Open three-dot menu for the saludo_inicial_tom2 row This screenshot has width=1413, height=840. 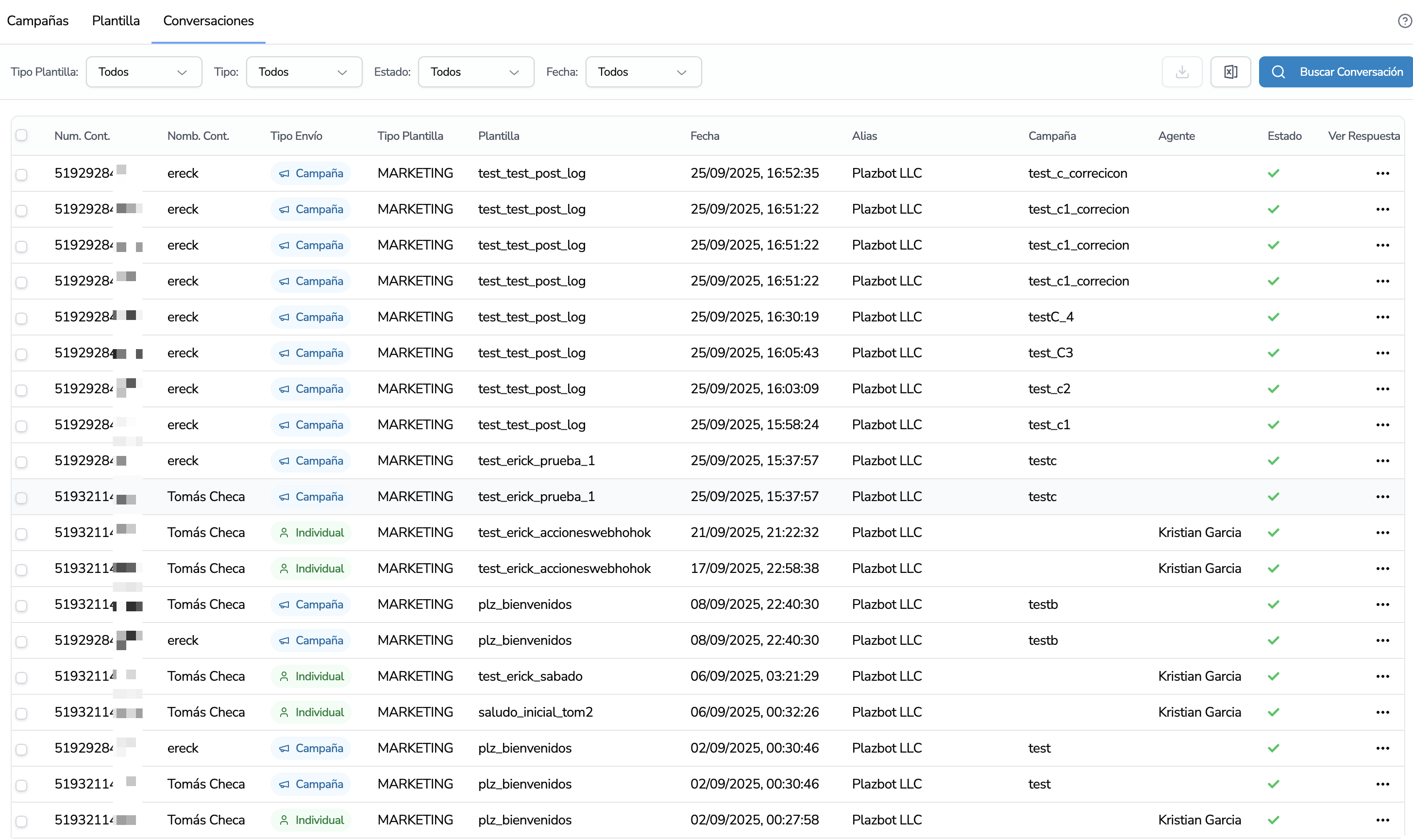click(x=1382, y=713)
